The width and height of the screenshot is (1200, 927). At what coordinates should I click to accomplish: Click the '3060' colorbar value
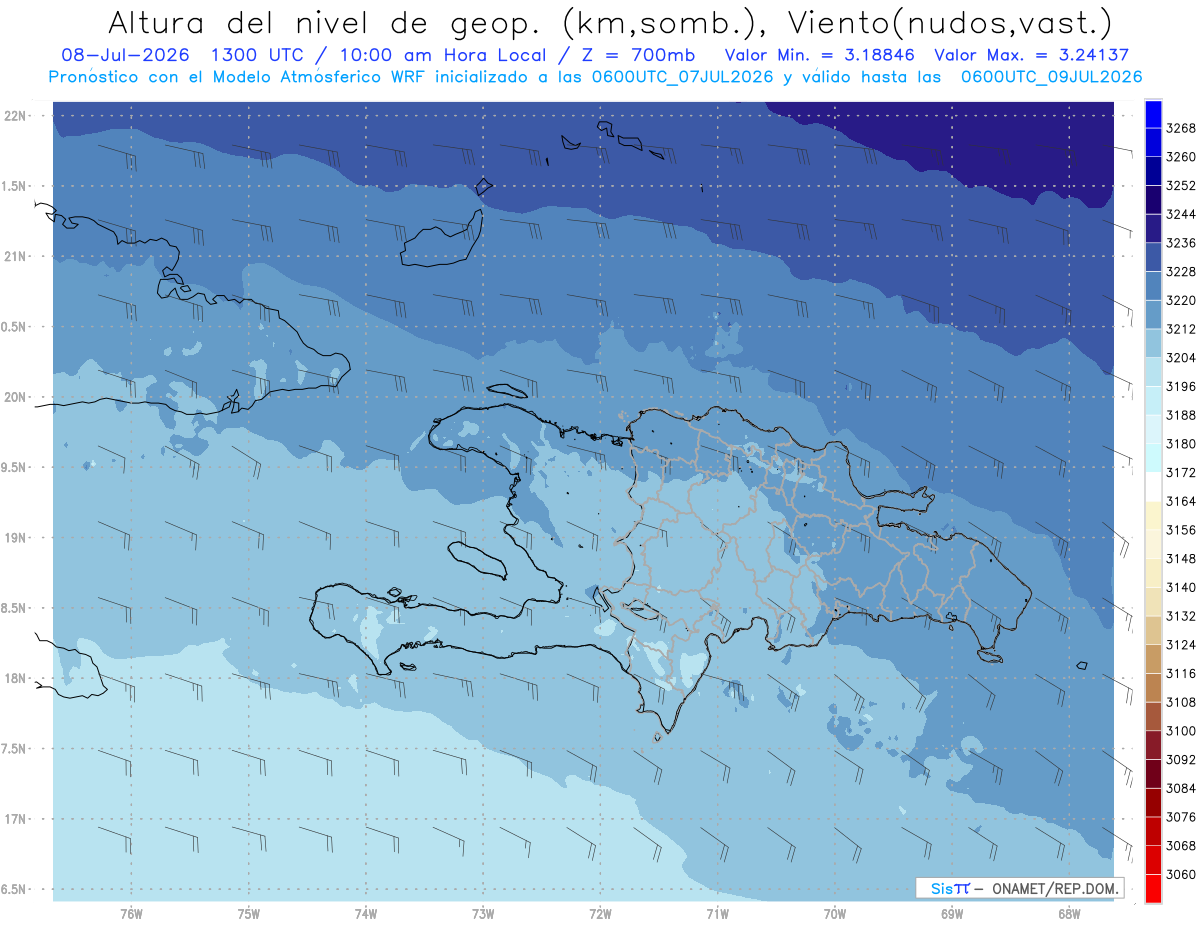(x=1181, y=874)
